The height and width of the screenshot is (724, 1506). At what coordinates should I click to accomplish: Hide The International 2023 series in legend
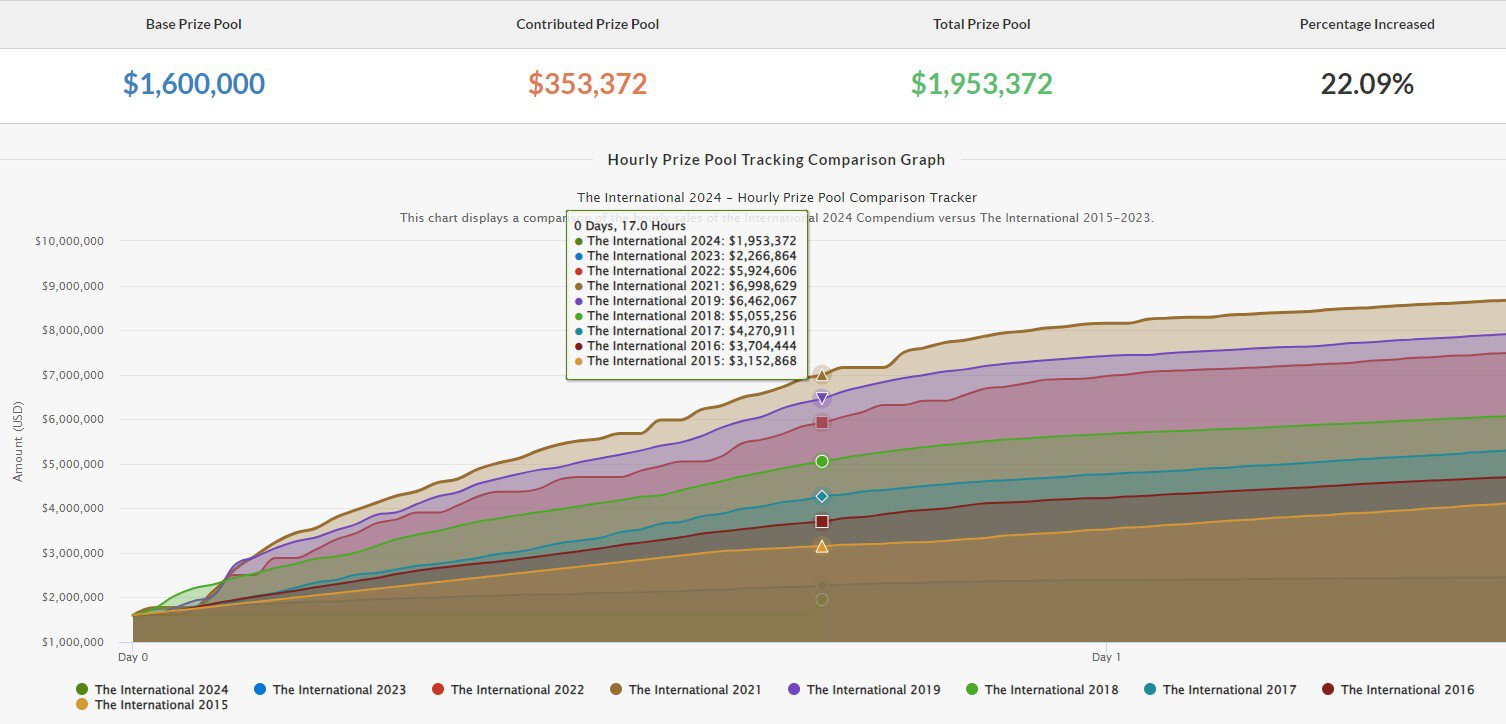coord(330,690)
